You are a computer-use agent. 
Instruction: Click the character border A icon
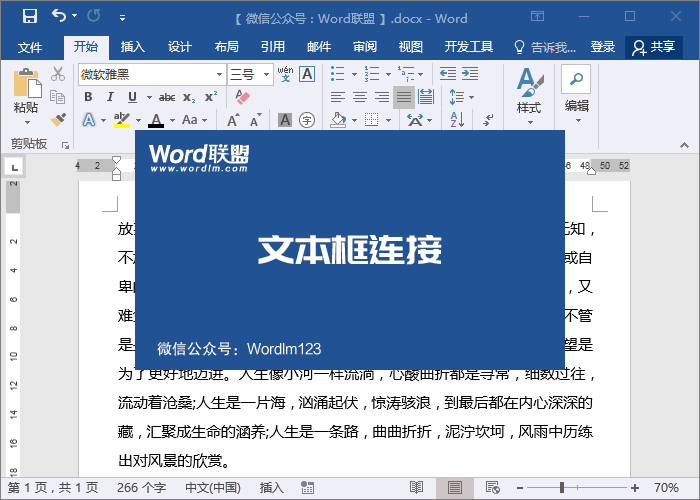point(307,74)
